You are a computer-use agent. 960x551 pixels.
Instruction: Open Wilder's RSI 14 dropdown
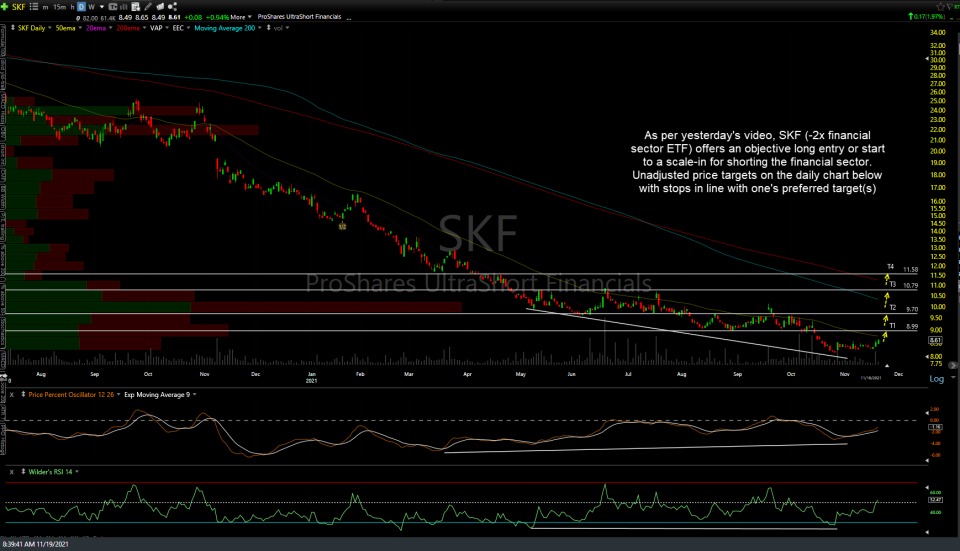[x=77, y=471]
